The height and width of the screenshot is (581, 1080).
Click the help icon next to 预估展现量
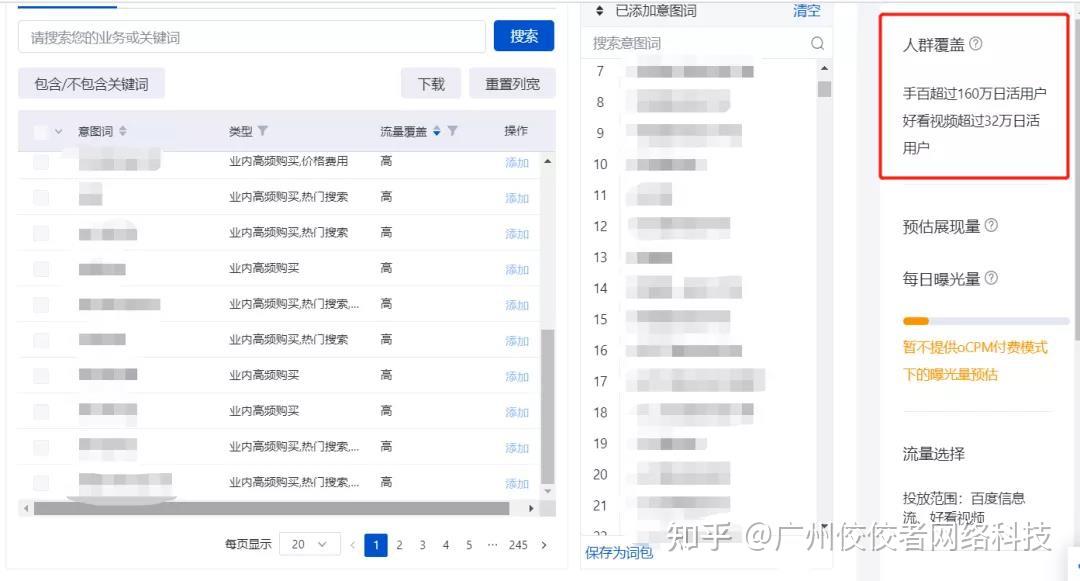point(991,226)
